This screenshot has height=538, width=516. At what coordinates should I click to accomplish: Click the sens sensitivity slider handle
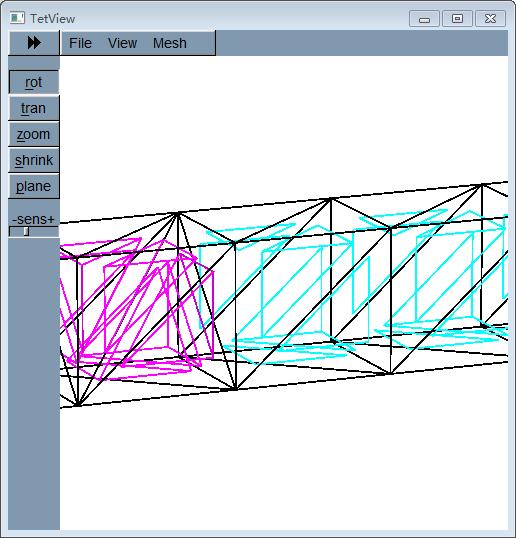26,232
